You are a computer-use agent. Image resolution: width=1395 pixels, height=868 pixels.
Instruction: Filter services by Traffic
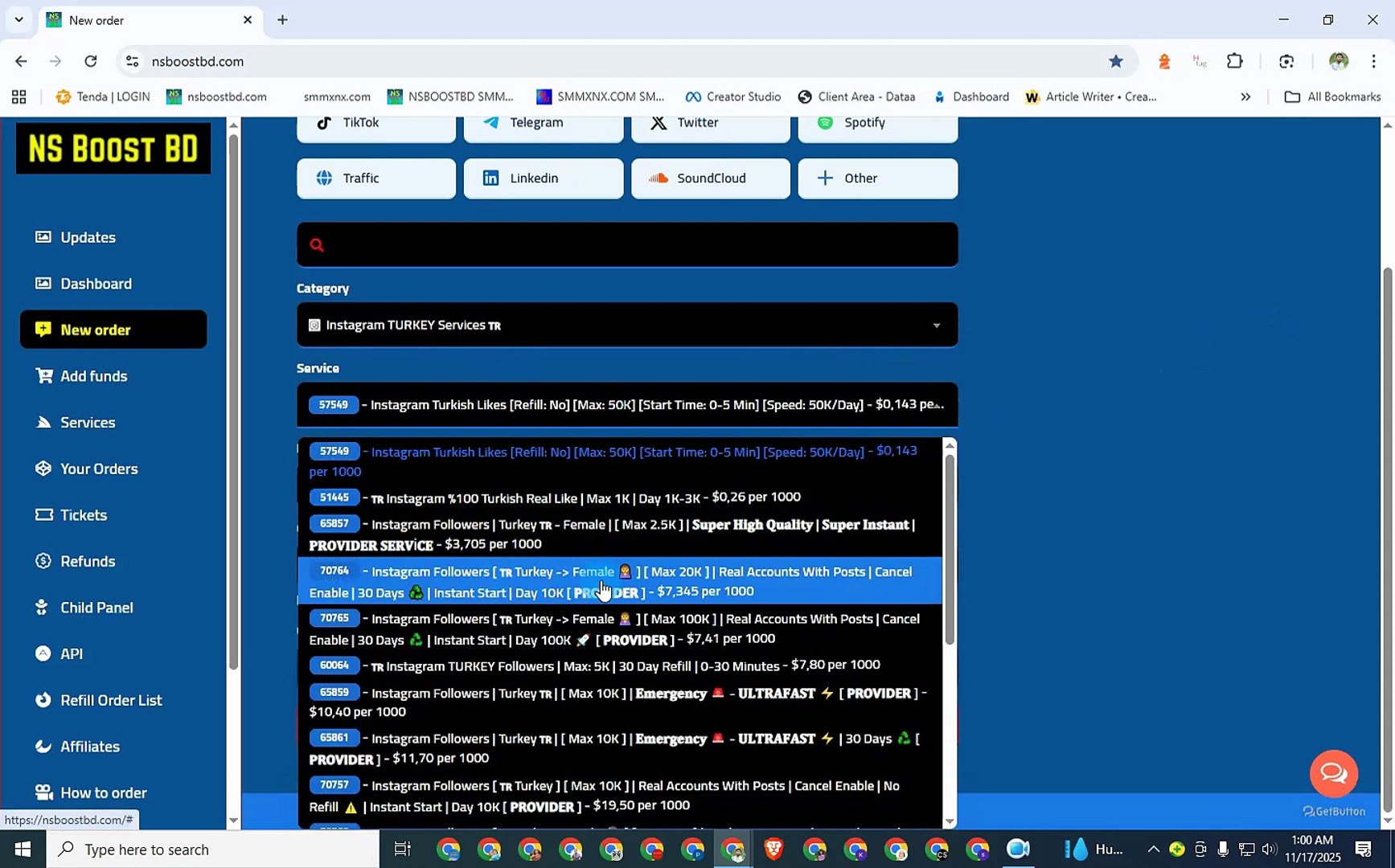[376, 178]
